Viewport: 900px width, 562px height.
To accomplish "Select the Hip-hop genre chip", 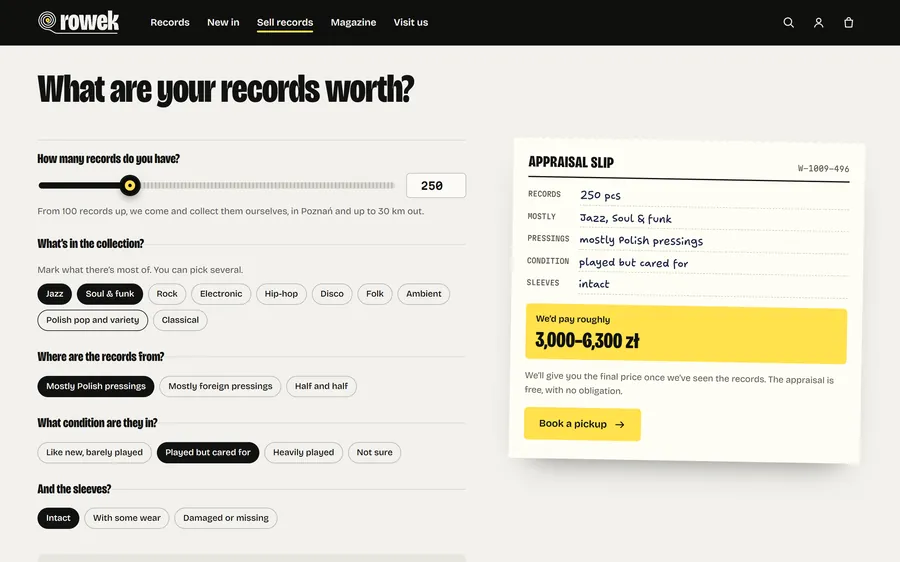I will 281,294.
